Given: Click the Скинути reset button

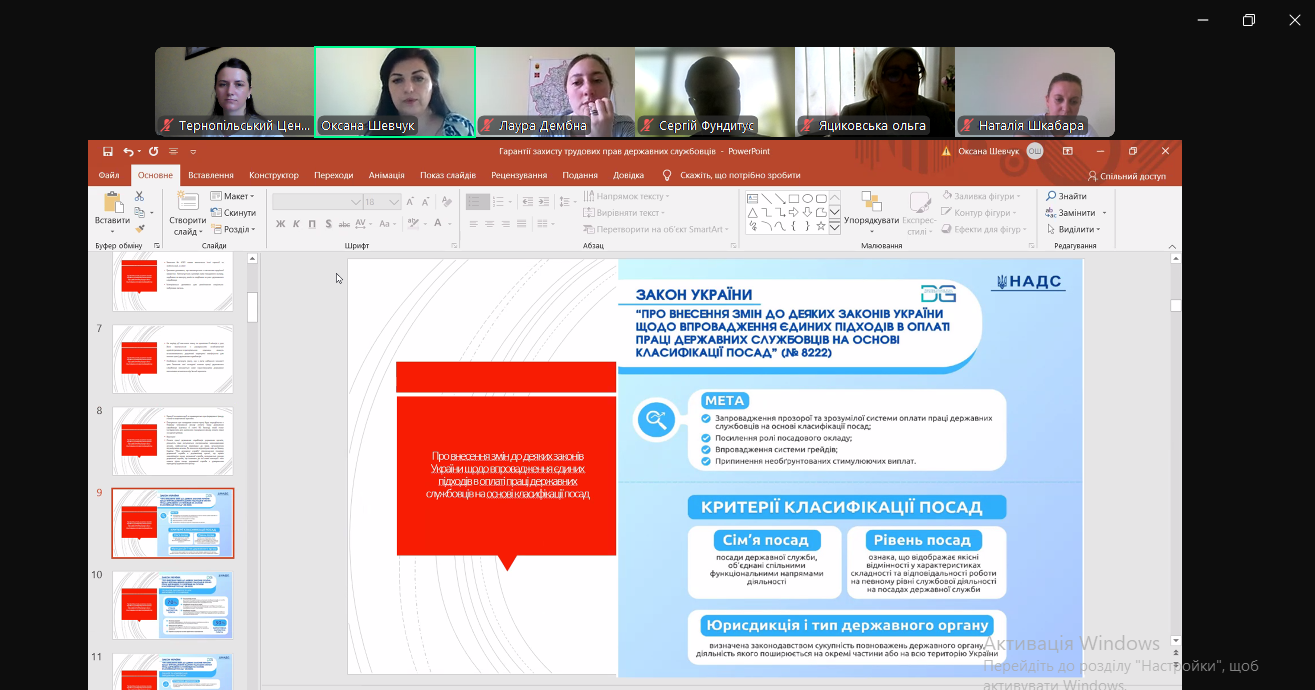Looking at the screenshot, I should [233, 213].
